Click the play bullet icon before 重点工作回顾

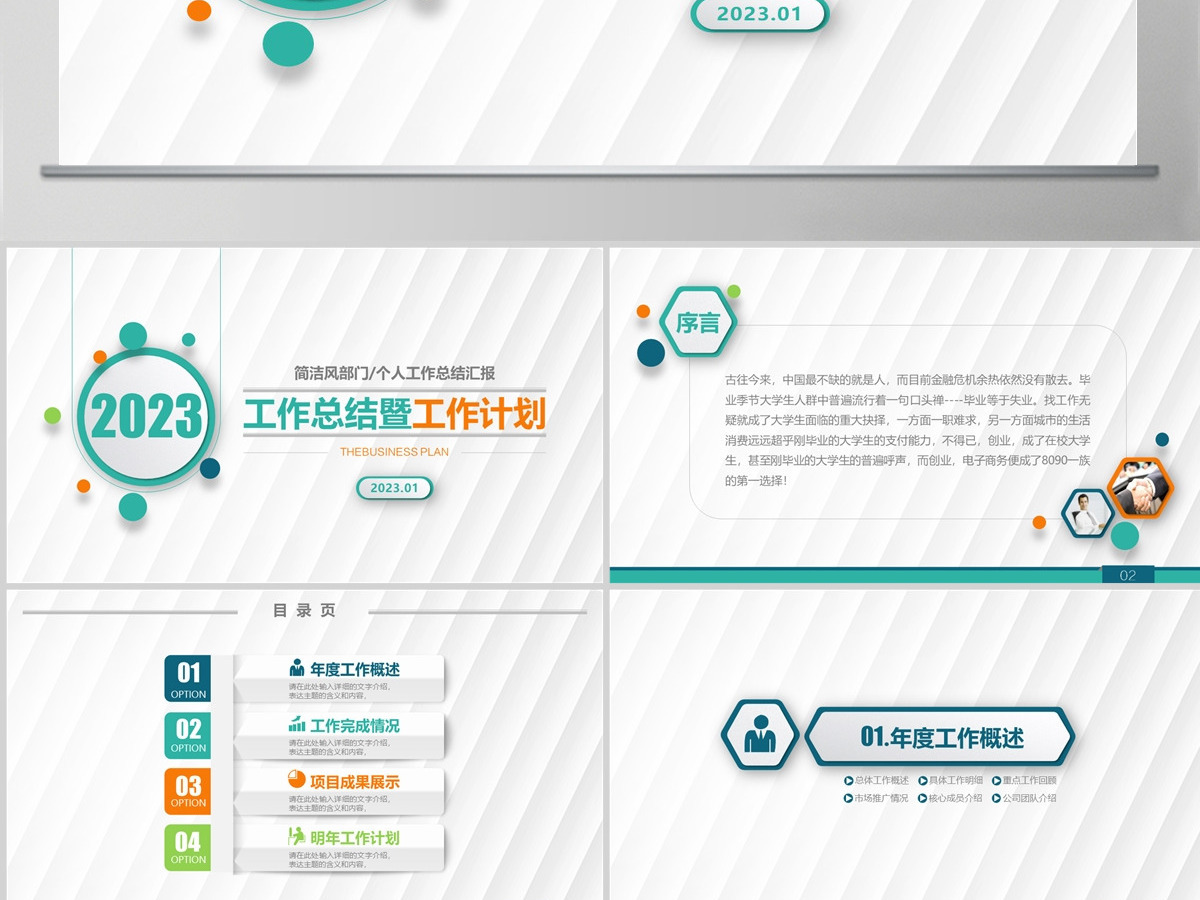(x=996, y=780)
